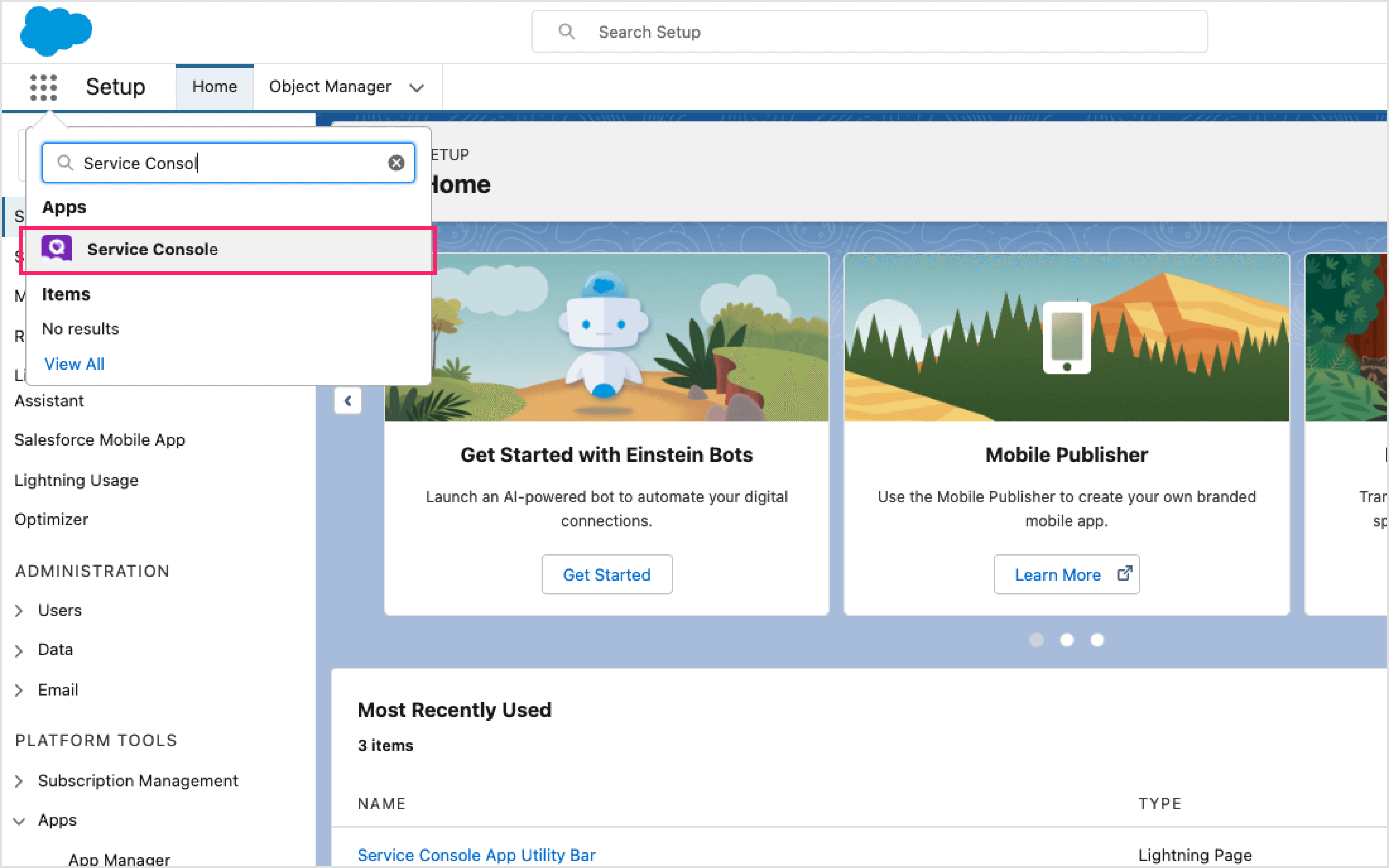Open the App Launcher grid icon
1389x868 pixels.
point(44,87)
